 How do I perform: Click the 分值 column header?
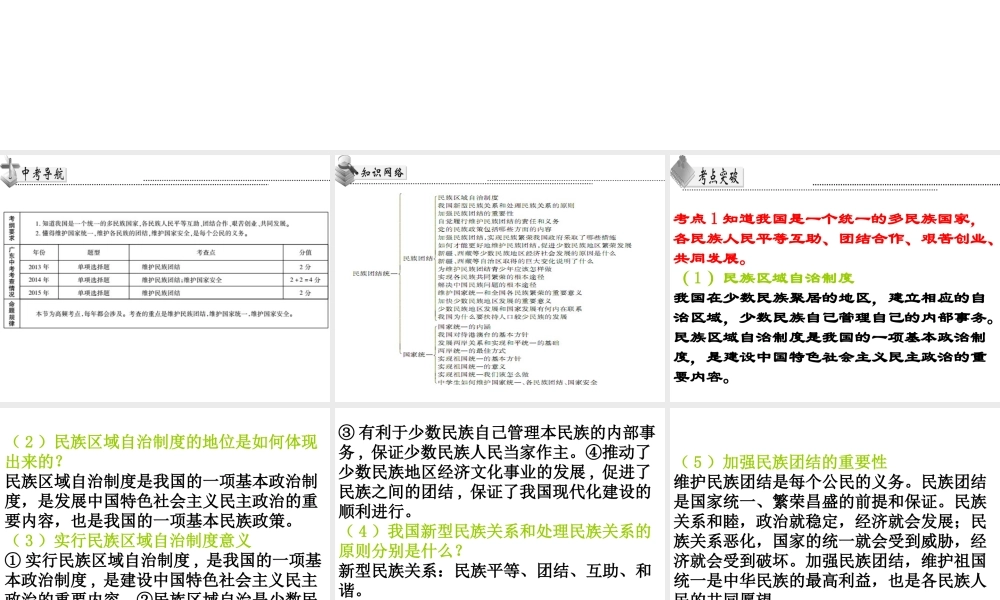[305, 252]
